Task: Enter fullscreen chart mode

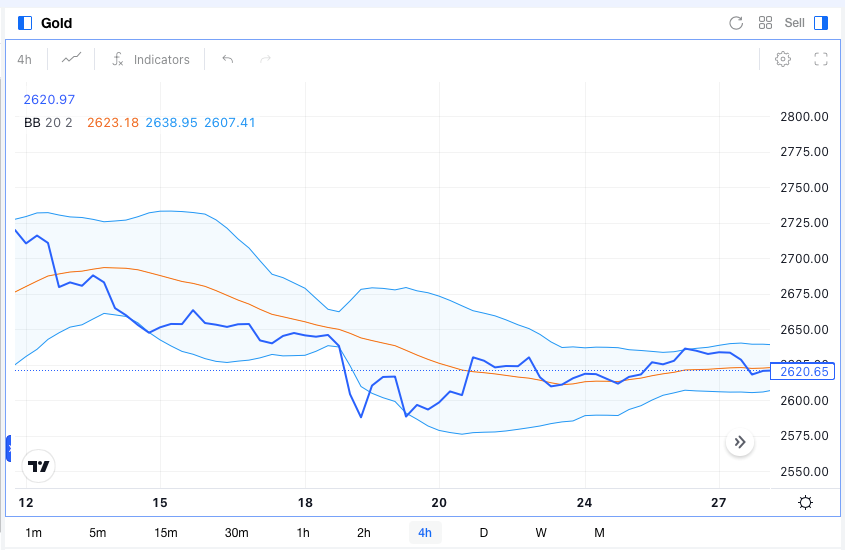Action: 821,59
